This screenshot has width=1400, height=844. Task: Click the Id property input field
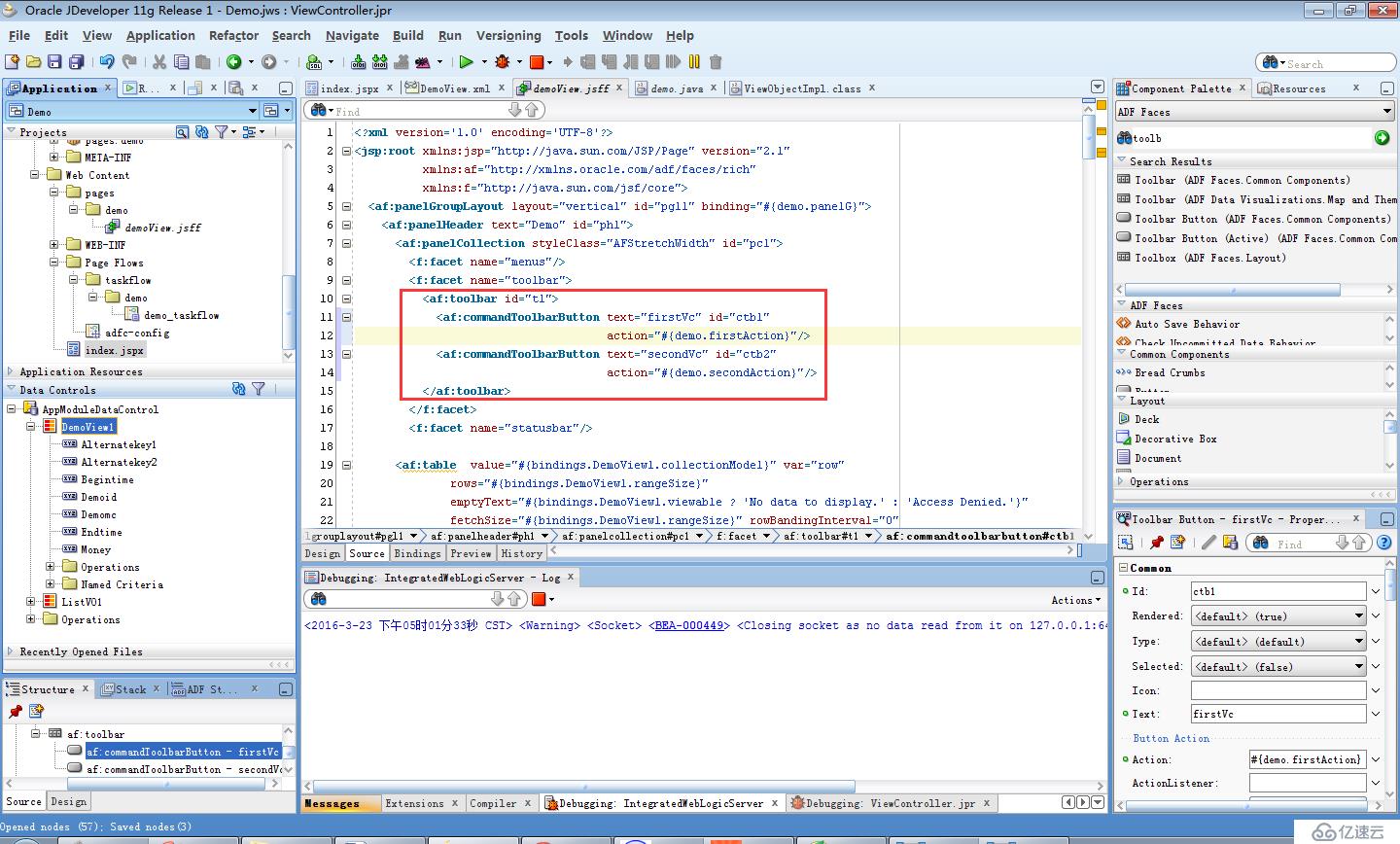[1278, 591]
